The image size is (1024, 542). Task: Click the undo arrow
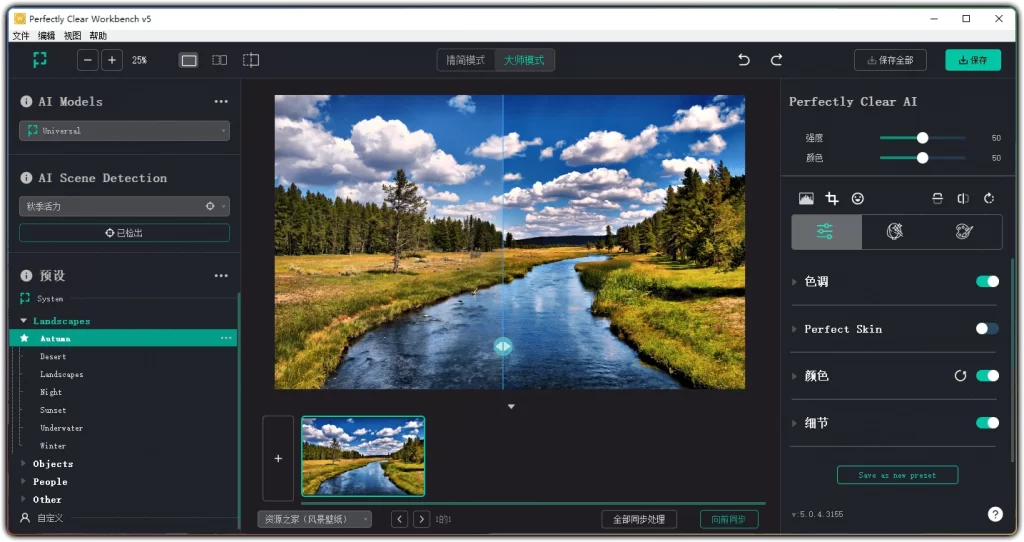[x=744, y=60]
